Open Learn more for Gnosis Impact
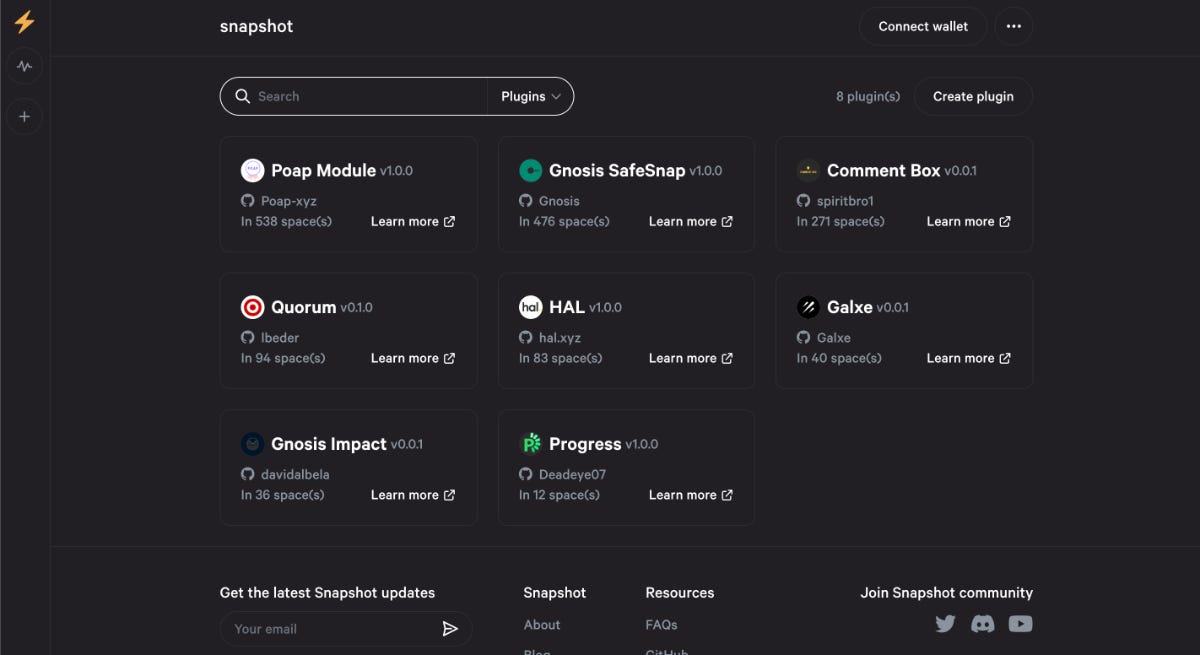1200x655 pixels. [x=413, y=495]
